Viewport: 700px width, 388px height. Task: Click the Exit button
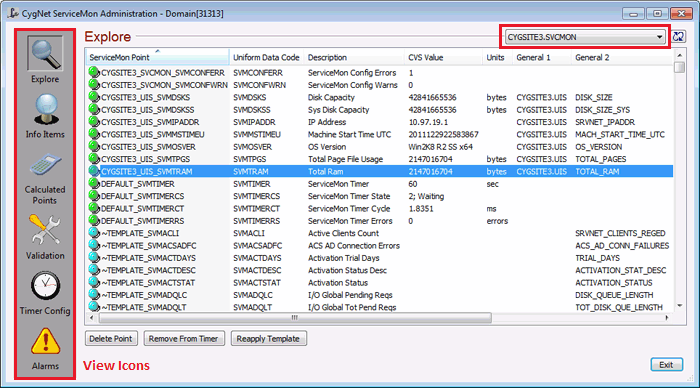tap(666, 365)
